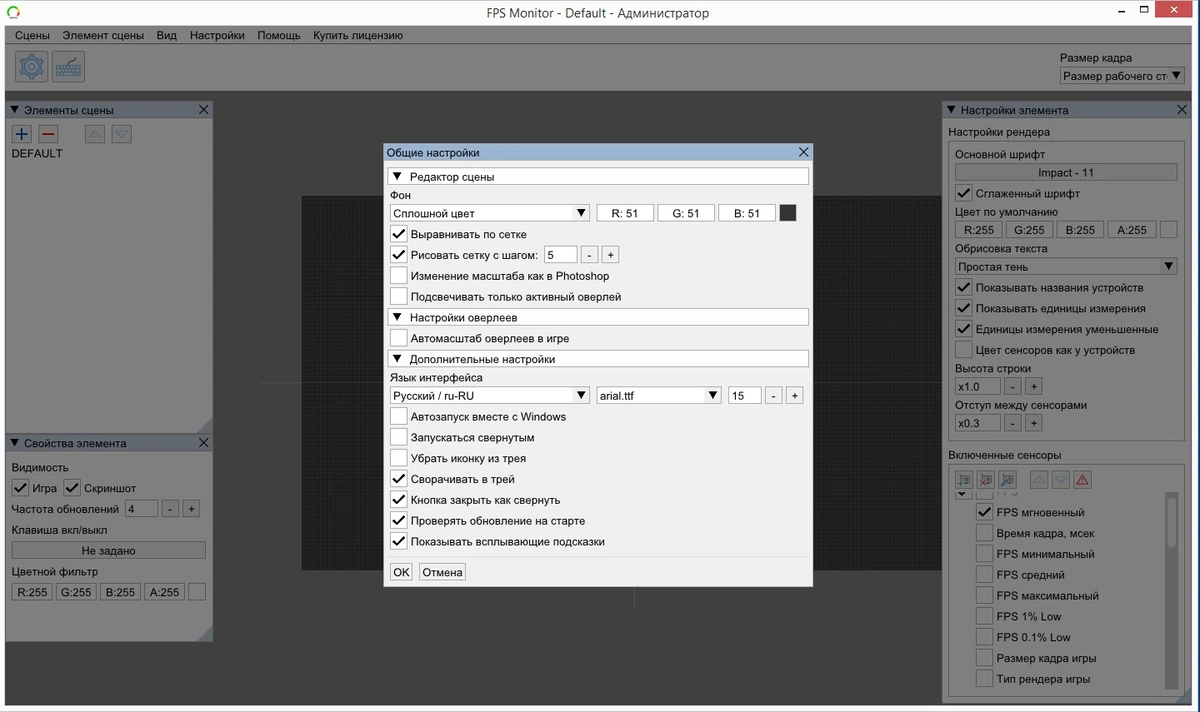Move scene element up with arrow icon
This screenshot has width=1200, height=712.
click(95, 134)
